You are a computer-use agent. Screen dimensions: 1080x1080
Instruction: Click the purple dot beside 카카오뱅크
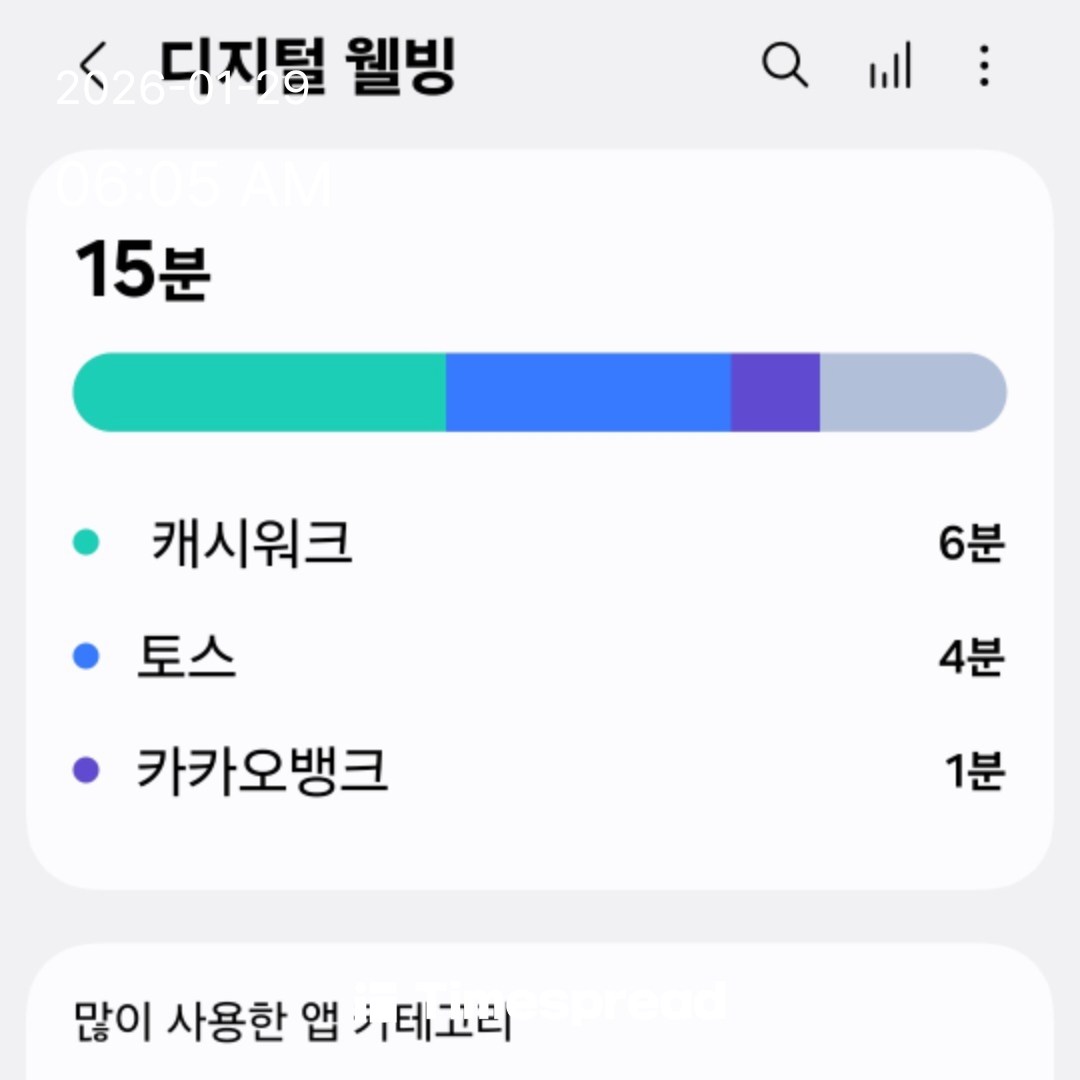coord(87,770)
